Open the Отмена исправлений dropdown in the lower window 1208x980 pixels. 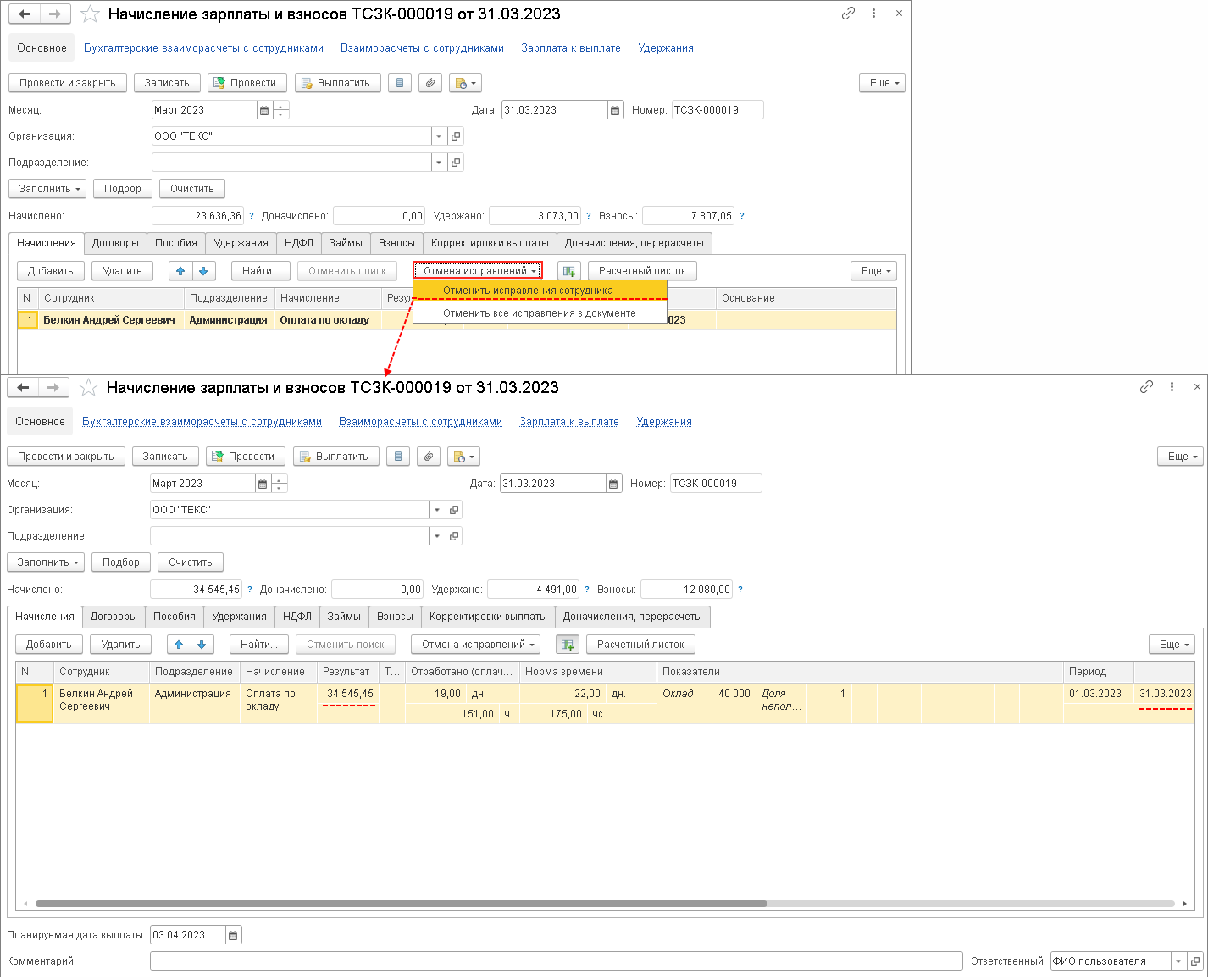[x=475, y=645]
